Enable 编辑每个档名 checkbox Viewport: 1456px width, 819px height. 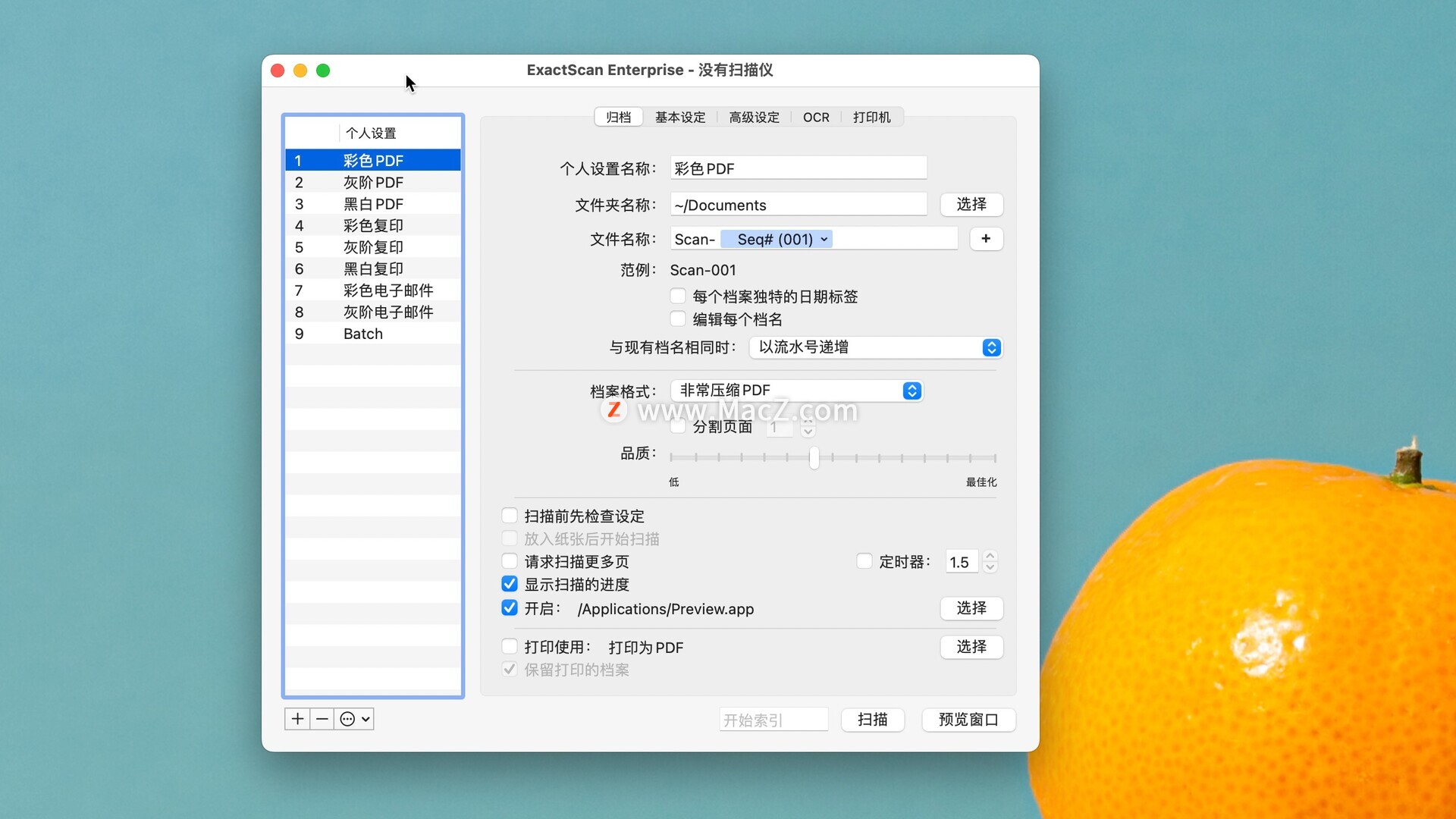678,318
